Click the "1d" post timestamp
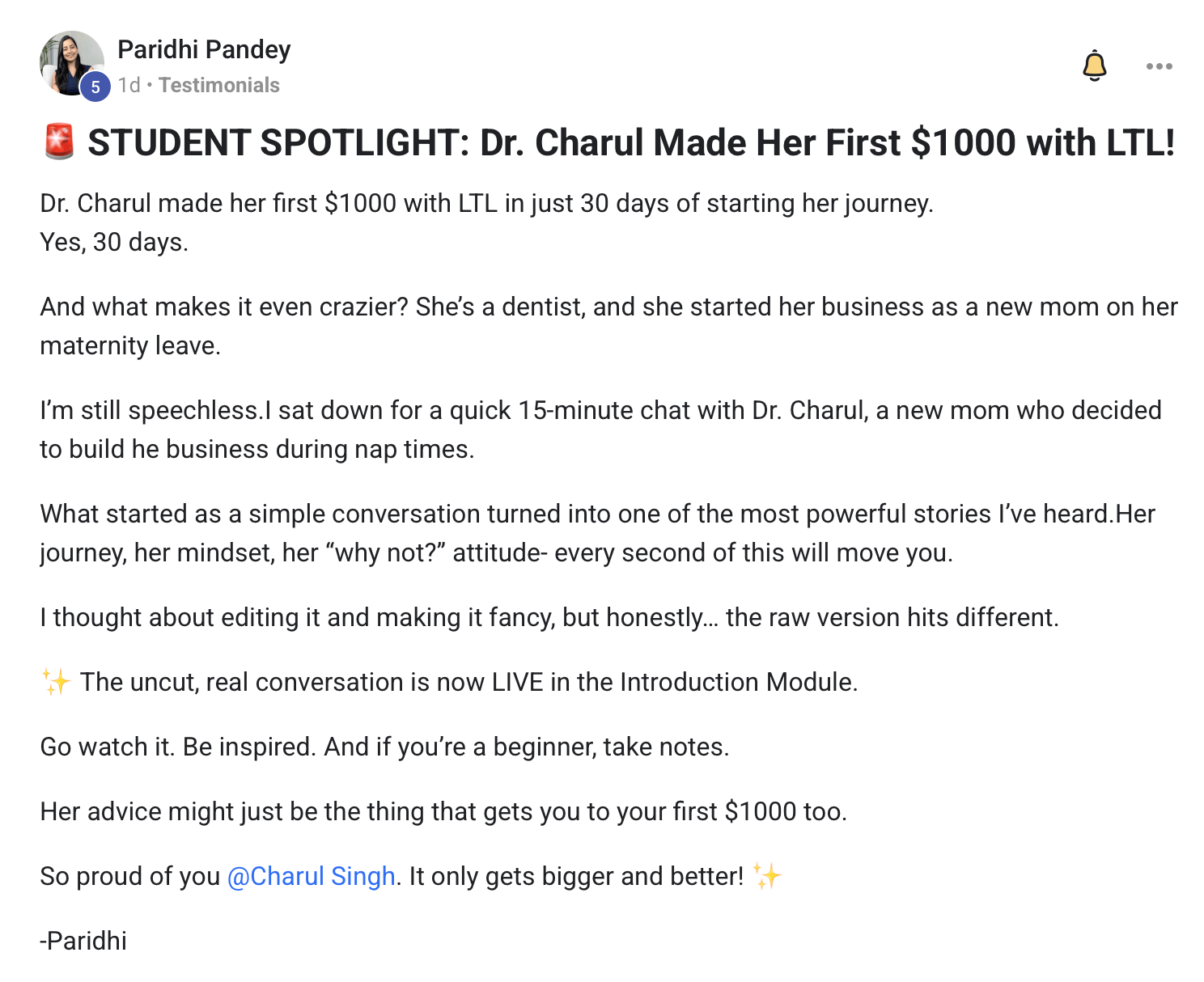The image size is (1204, 982). [x=129, y=85]
